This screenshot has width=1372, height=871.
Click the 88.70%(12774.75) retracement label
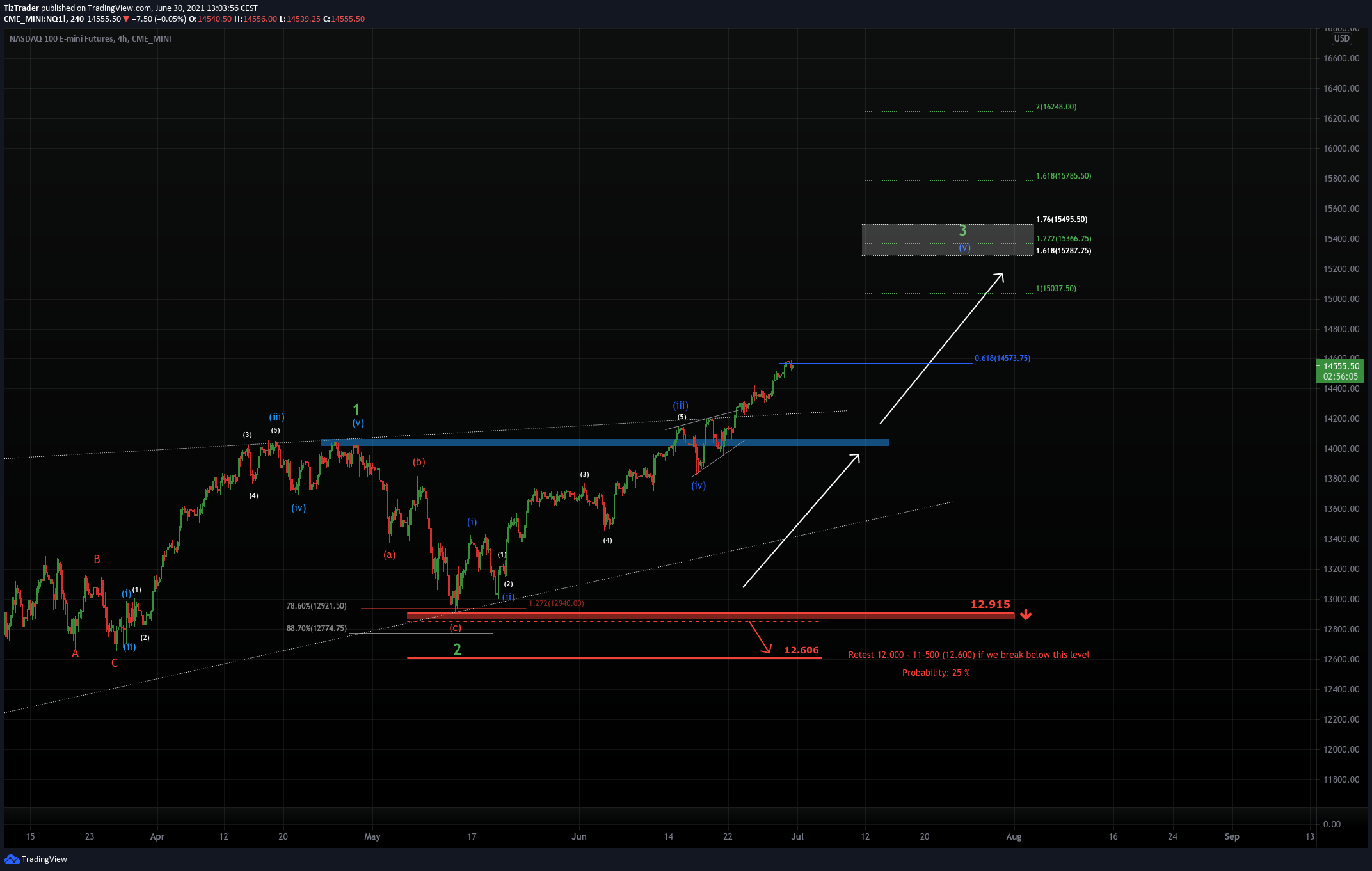316,628
